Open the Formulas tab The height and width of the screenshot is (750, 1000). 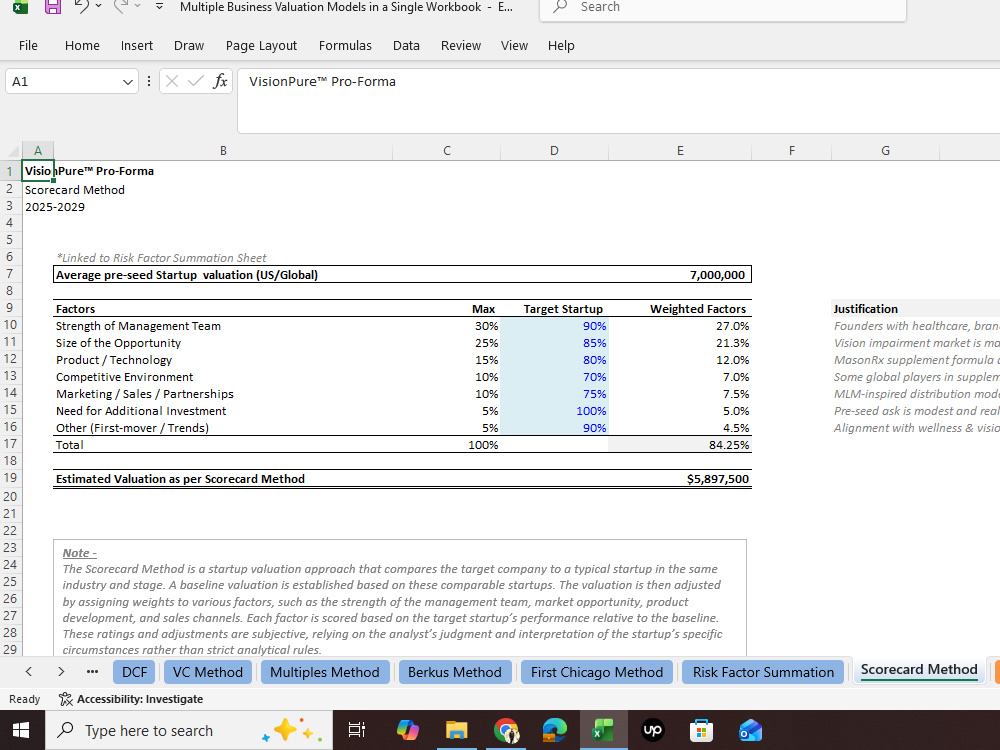(345, 45)
